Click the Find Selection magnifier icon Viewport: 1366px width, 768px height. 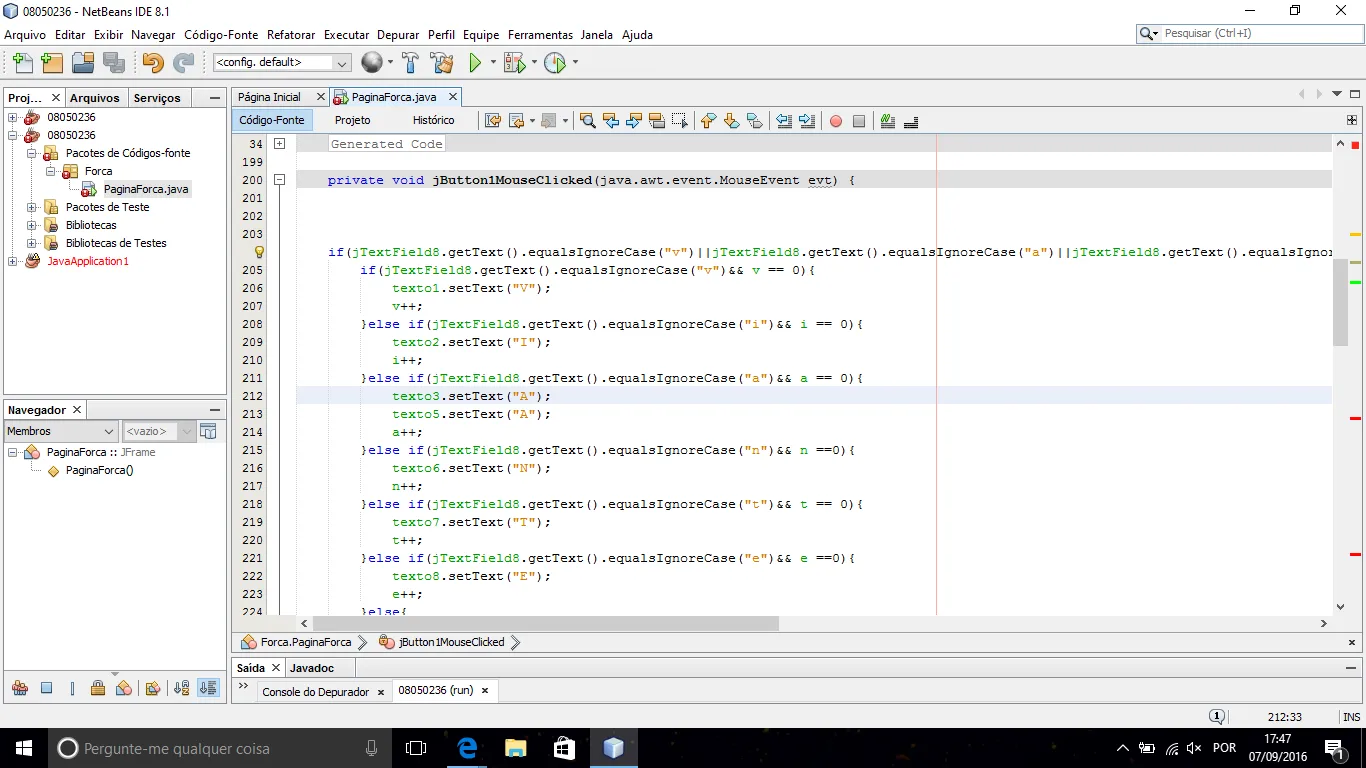[x=587, y=121]
